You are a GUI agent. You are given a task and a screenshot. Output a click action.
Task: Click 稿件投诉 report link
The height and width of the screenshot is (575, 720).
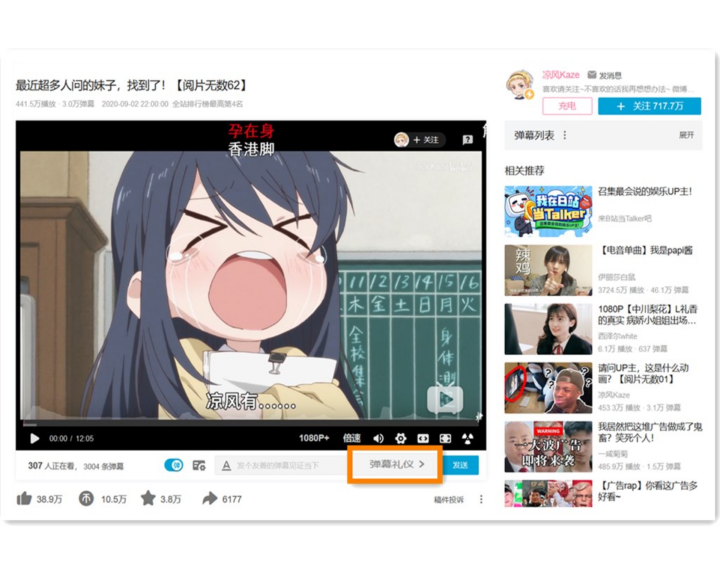[449, 500]
